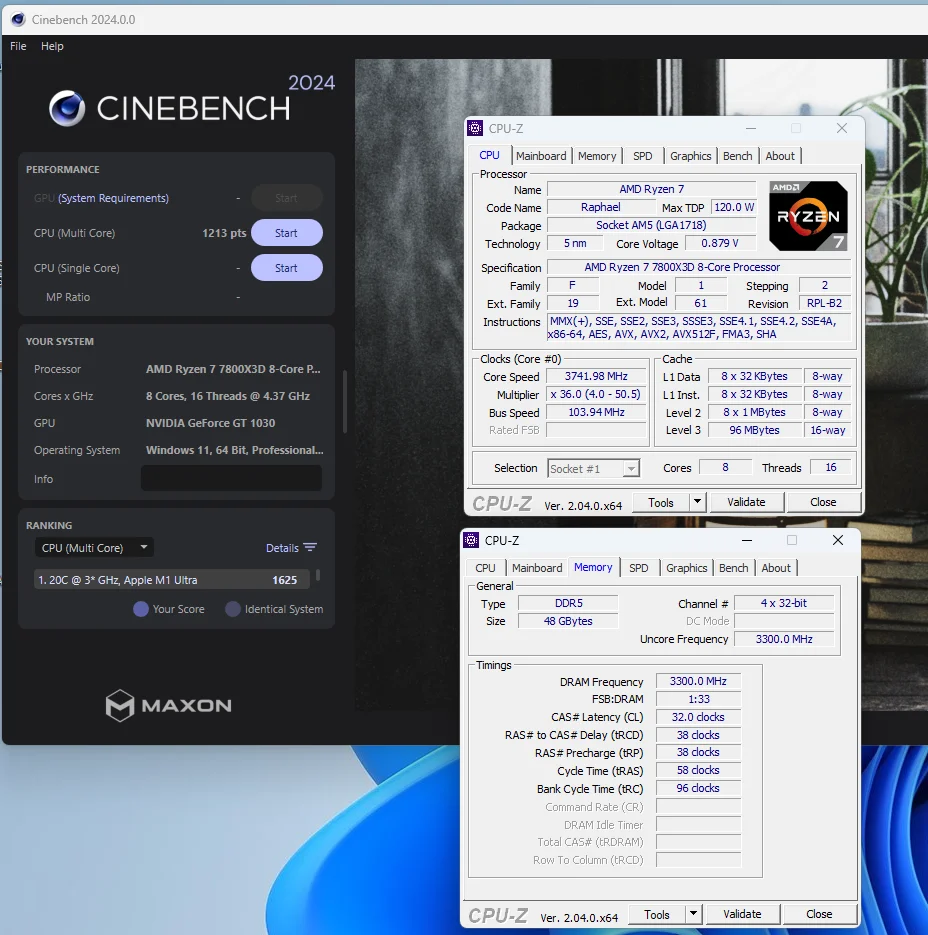
Task: Click the Level 3 cache 96 MBytes value
Action: coord(754,430)
